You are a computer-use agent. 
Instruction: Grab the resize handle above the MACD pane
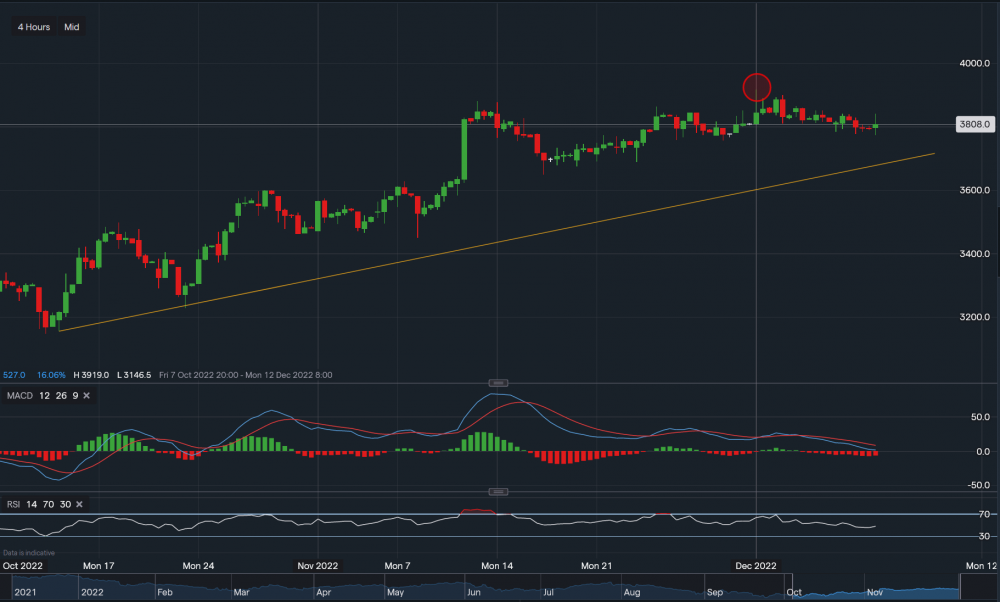coord(499,383)
